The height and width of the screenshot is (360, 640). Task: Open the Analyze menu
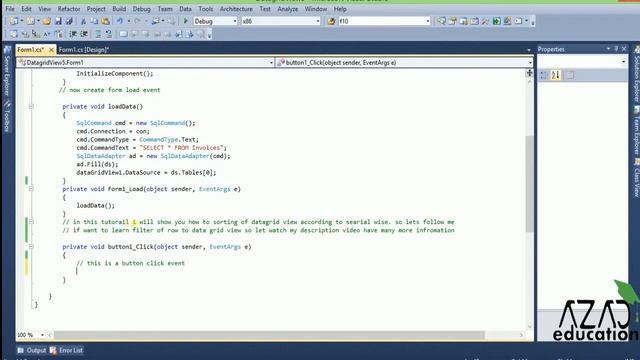pyautogui.click(x=287, y=9)
